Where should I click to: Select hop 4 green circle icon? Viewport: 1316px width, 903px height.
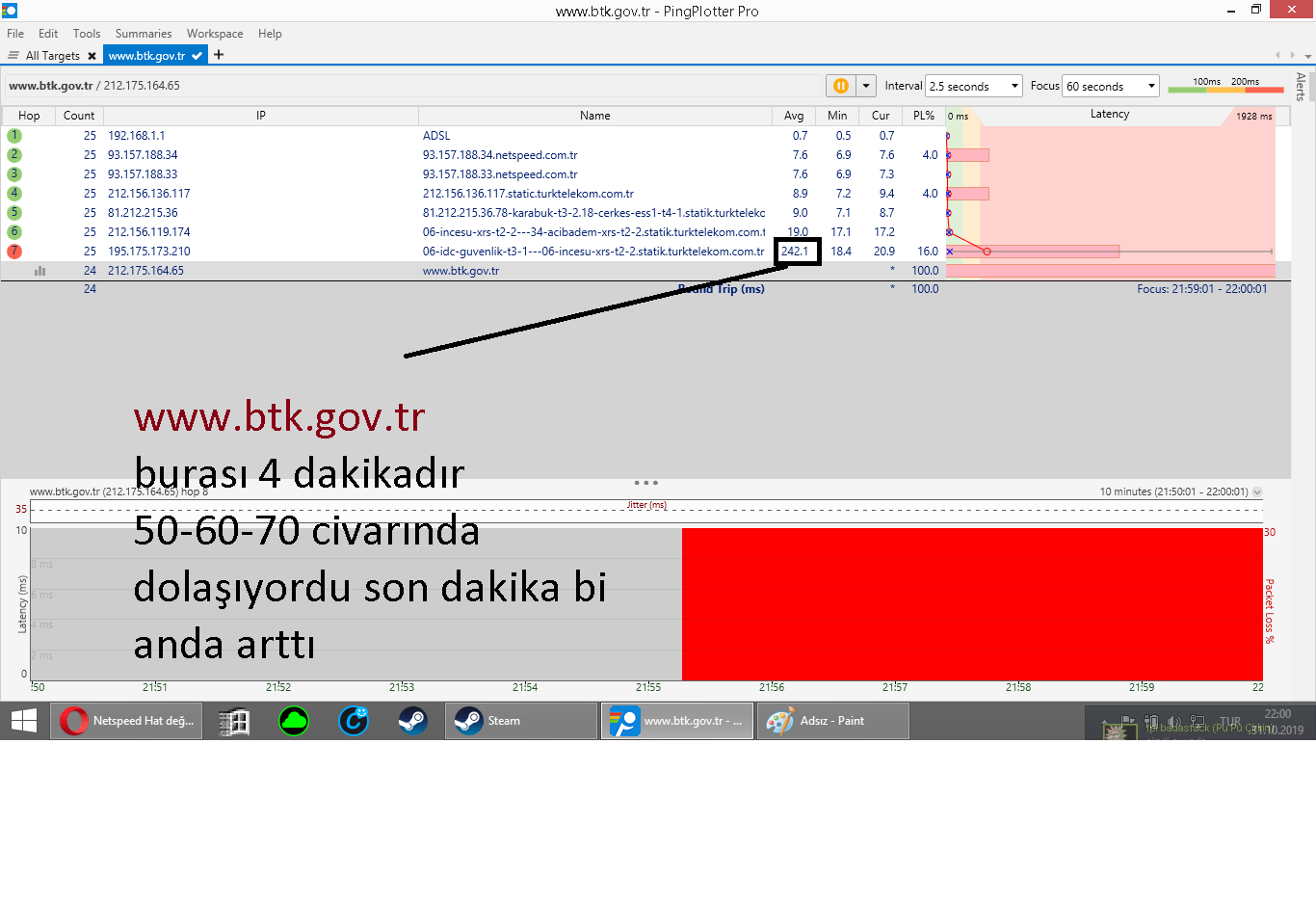[x=14, y=194]
